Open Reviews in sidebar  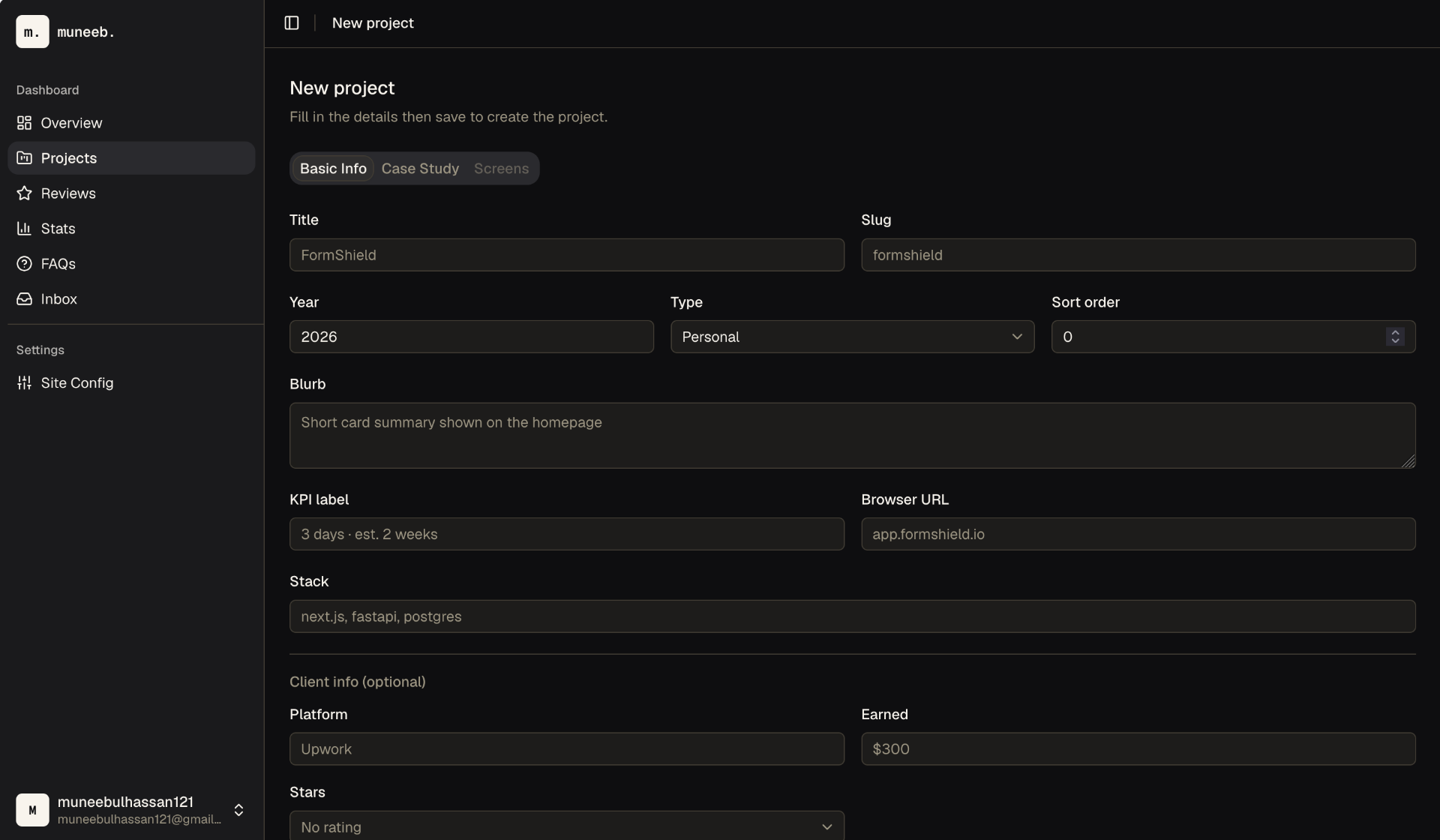coord(131,193)
